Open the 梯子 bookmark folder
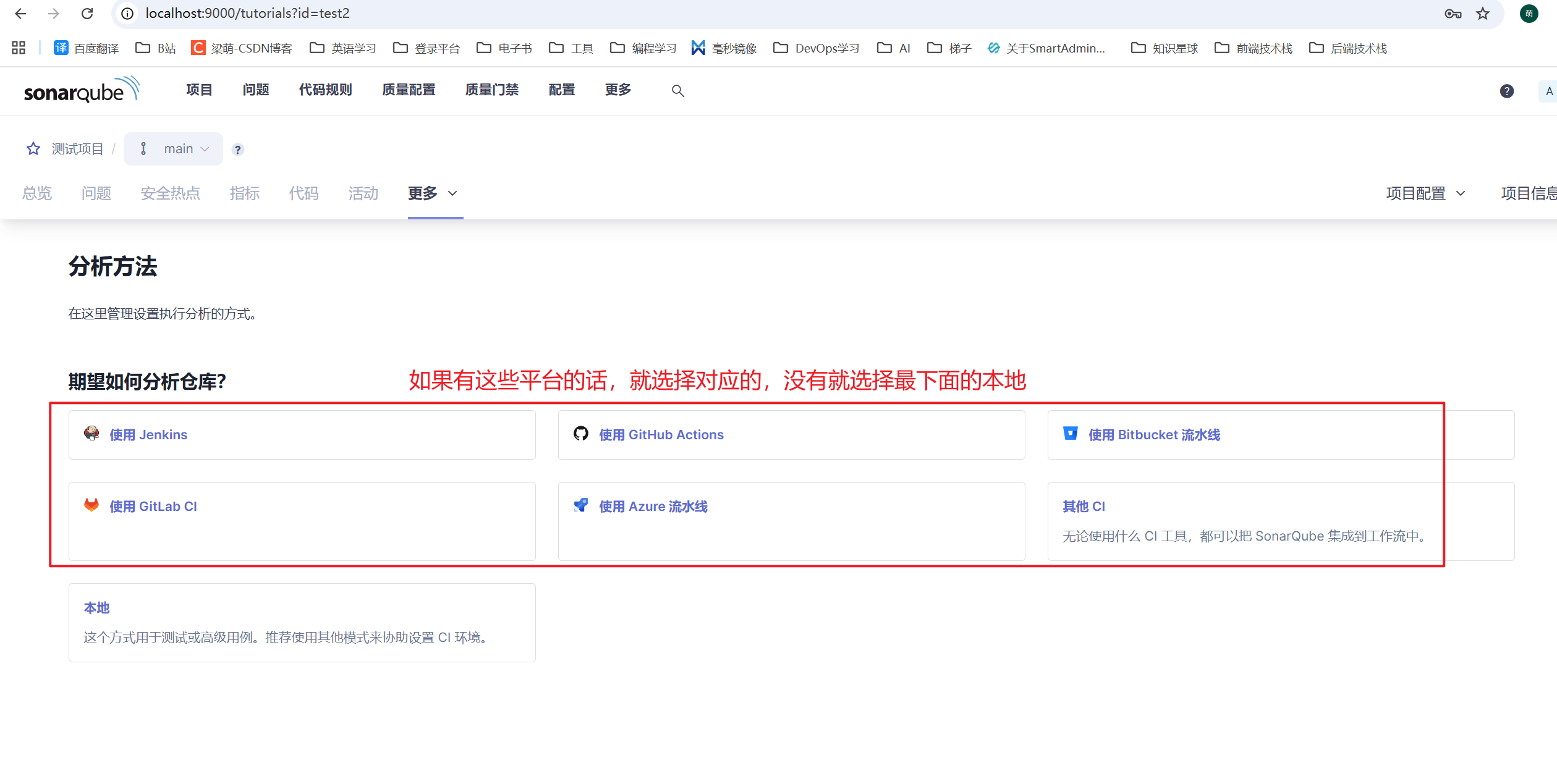The height and width of the screenshot is (784, 1557). tap(949, 48)
